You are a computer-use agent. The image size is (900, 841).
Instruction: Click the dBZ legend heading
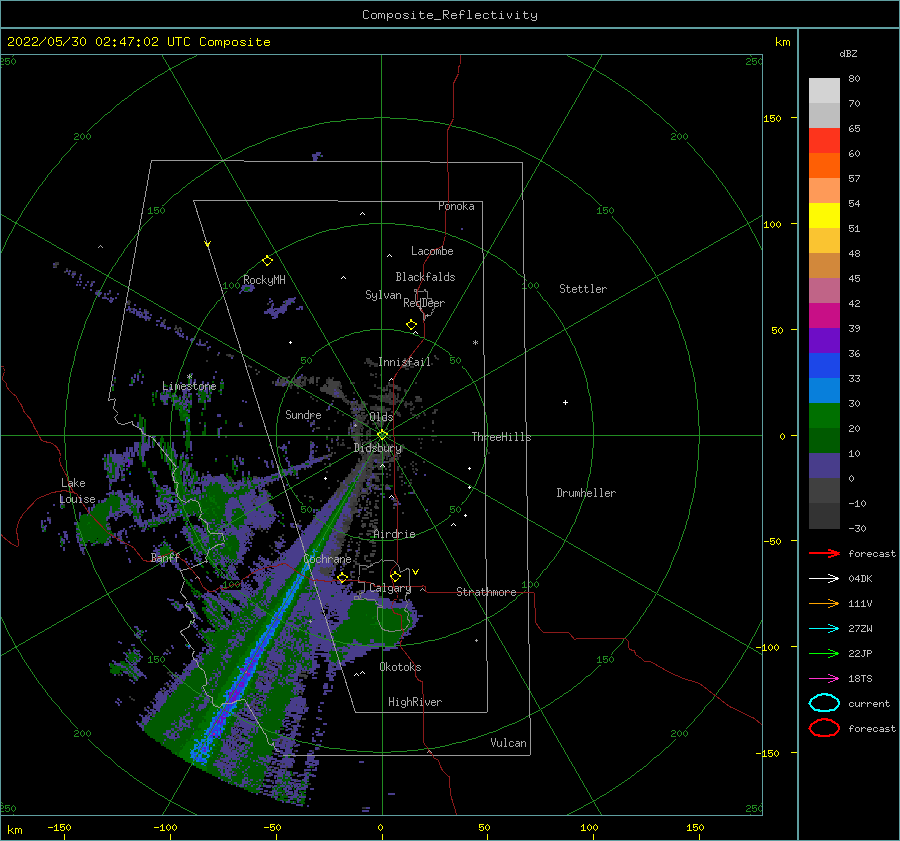(x=848, y=53)
